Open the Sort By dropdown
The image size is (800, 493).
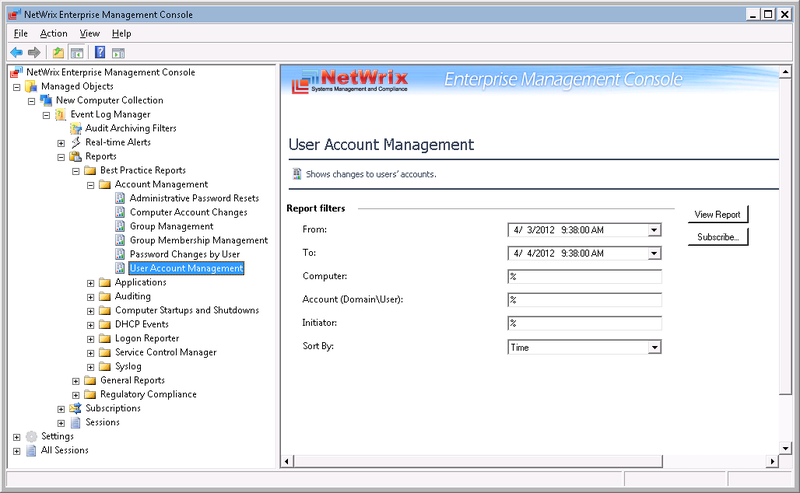654,348
